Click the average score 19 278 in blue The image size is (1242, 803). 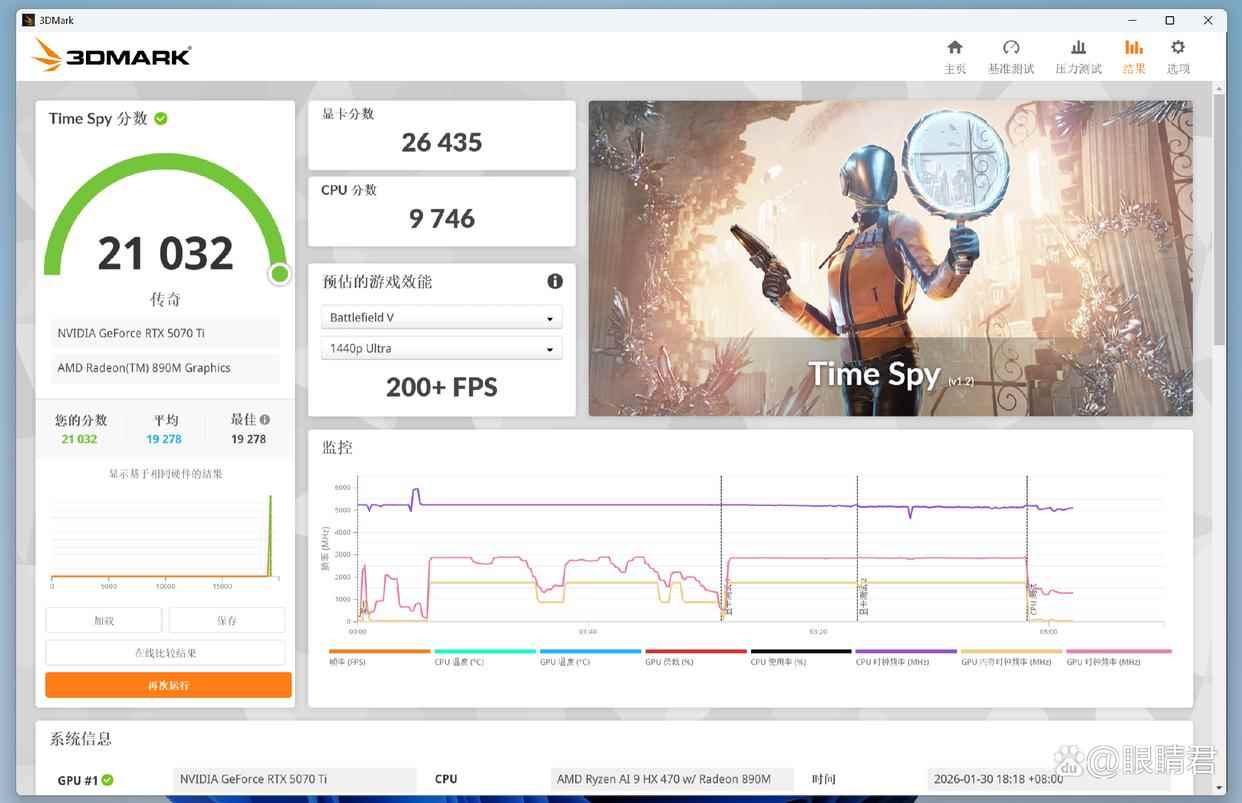[164, 439]
